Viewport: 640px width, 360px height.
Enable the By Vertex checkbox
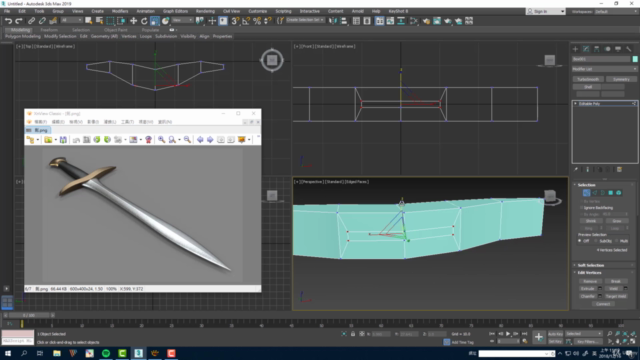(581, 202)
